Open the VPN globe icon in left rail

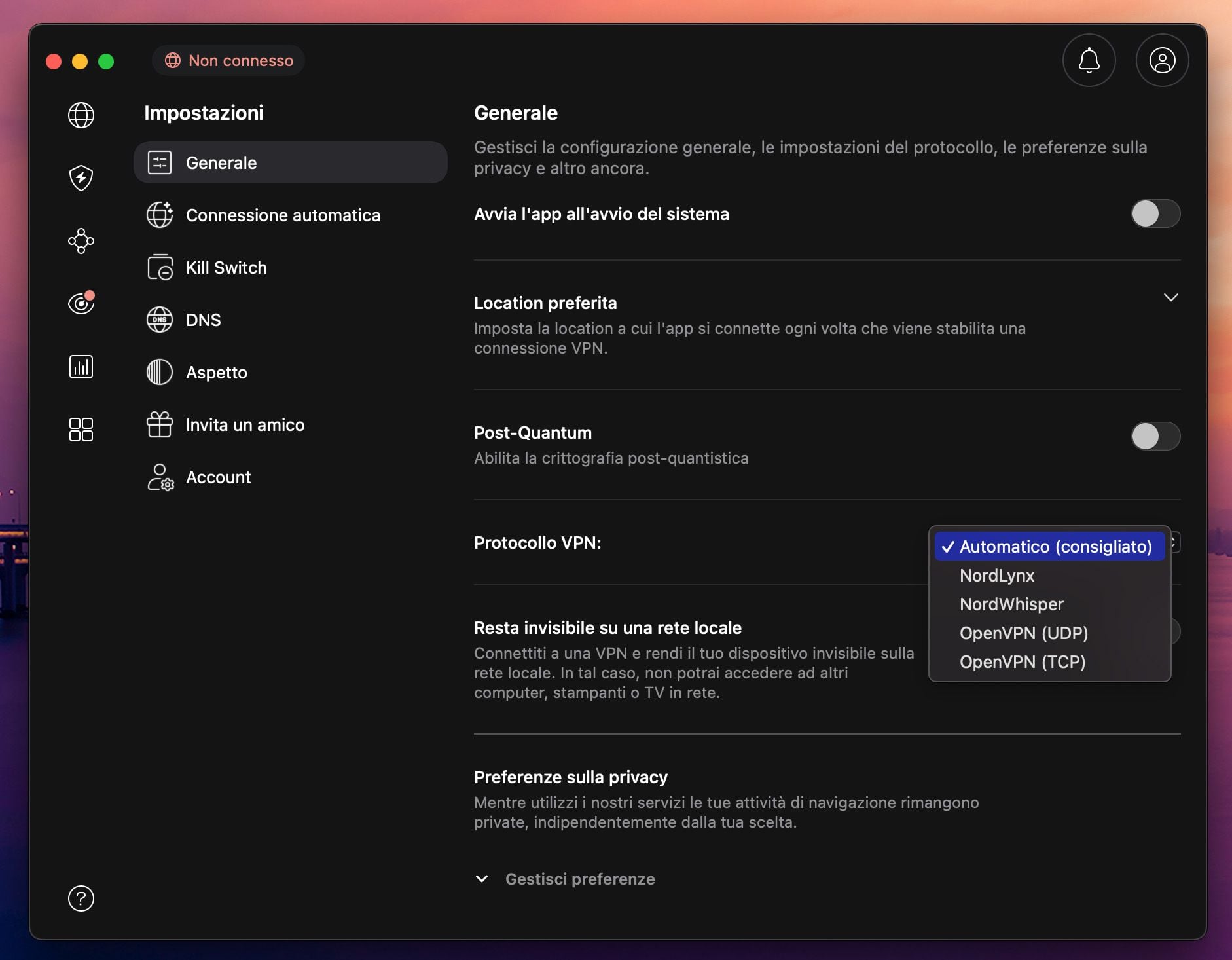point(81,115)
